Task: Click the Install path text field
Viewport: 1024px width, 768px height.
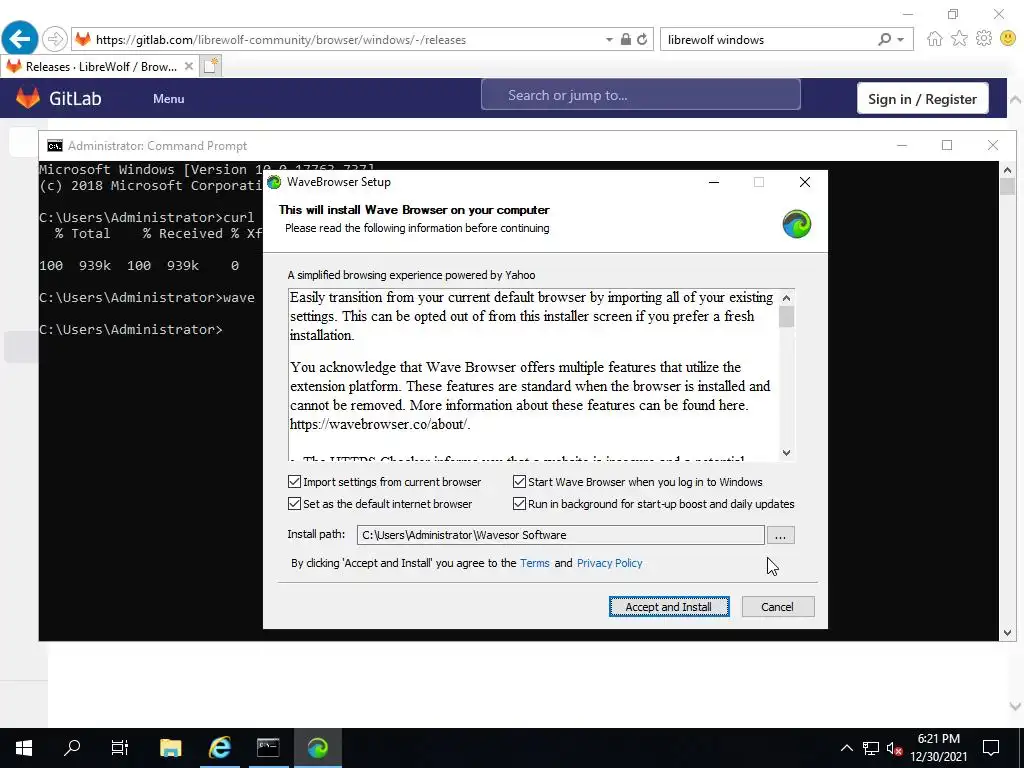Action: 560,535
